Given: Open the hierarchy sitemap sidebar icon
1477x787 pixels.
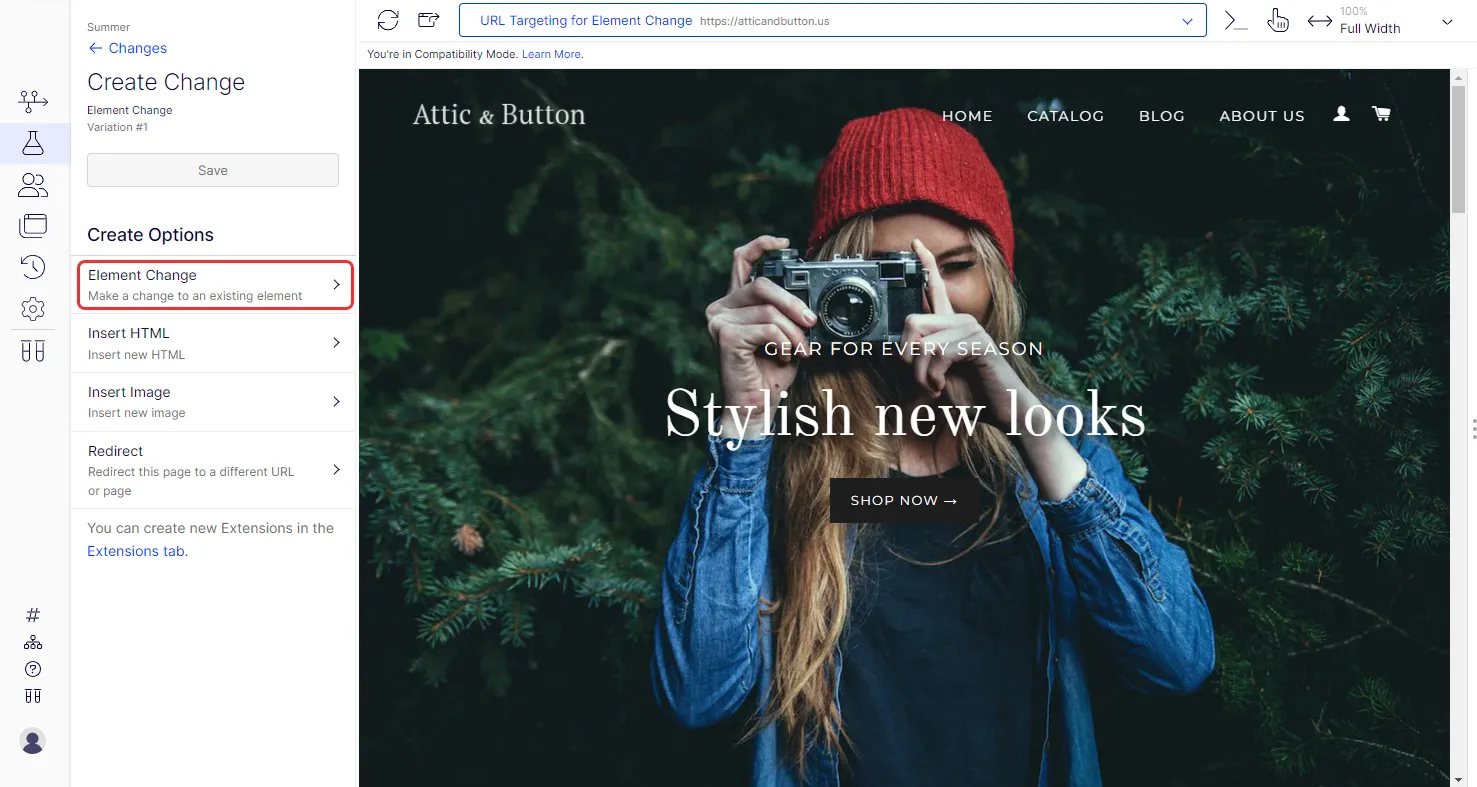Looking at the screenshot, I should pos(33,642).
